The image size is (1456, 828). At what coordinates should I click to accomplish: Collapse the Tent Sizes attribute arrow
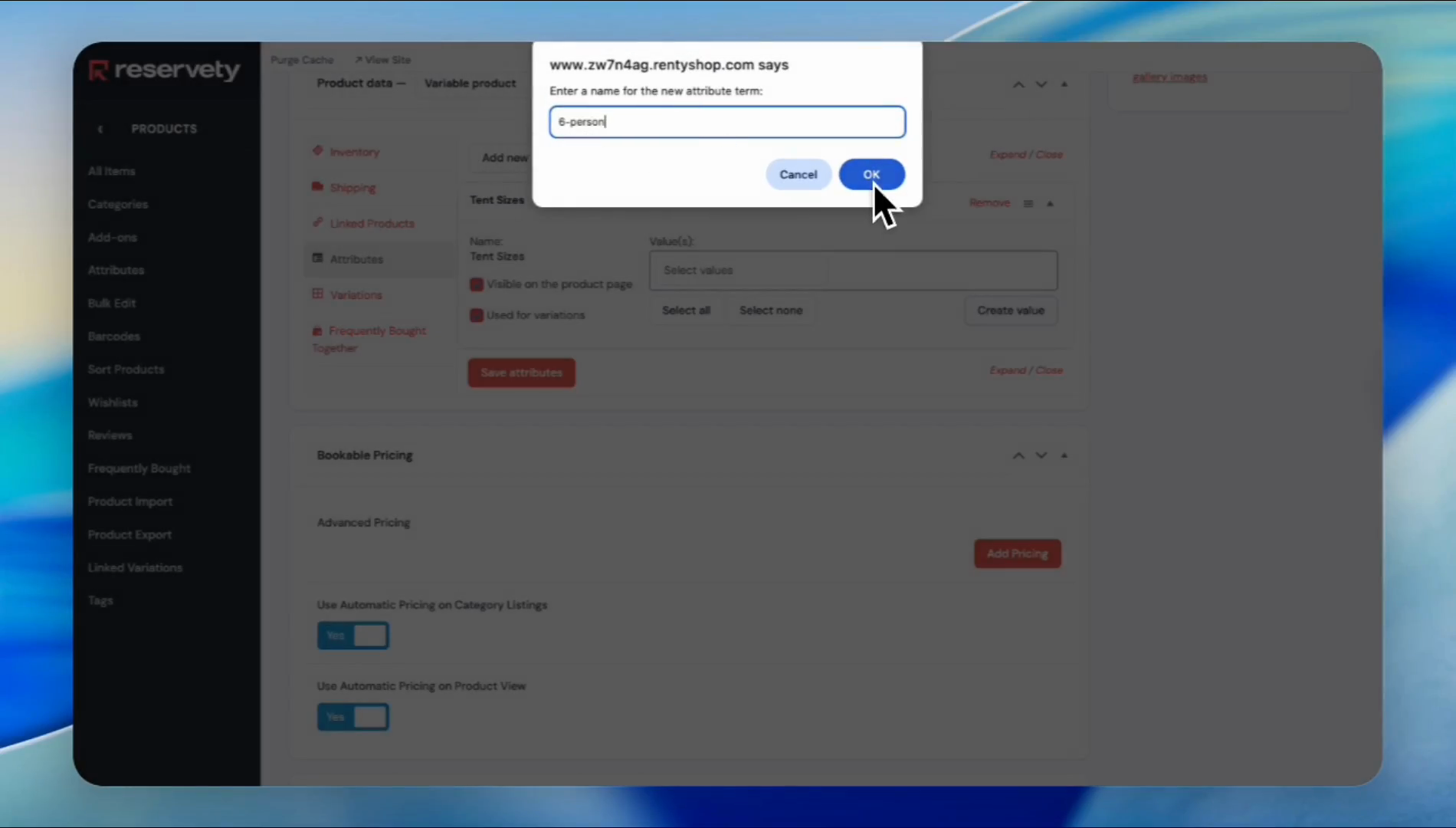click(1050, 203)
